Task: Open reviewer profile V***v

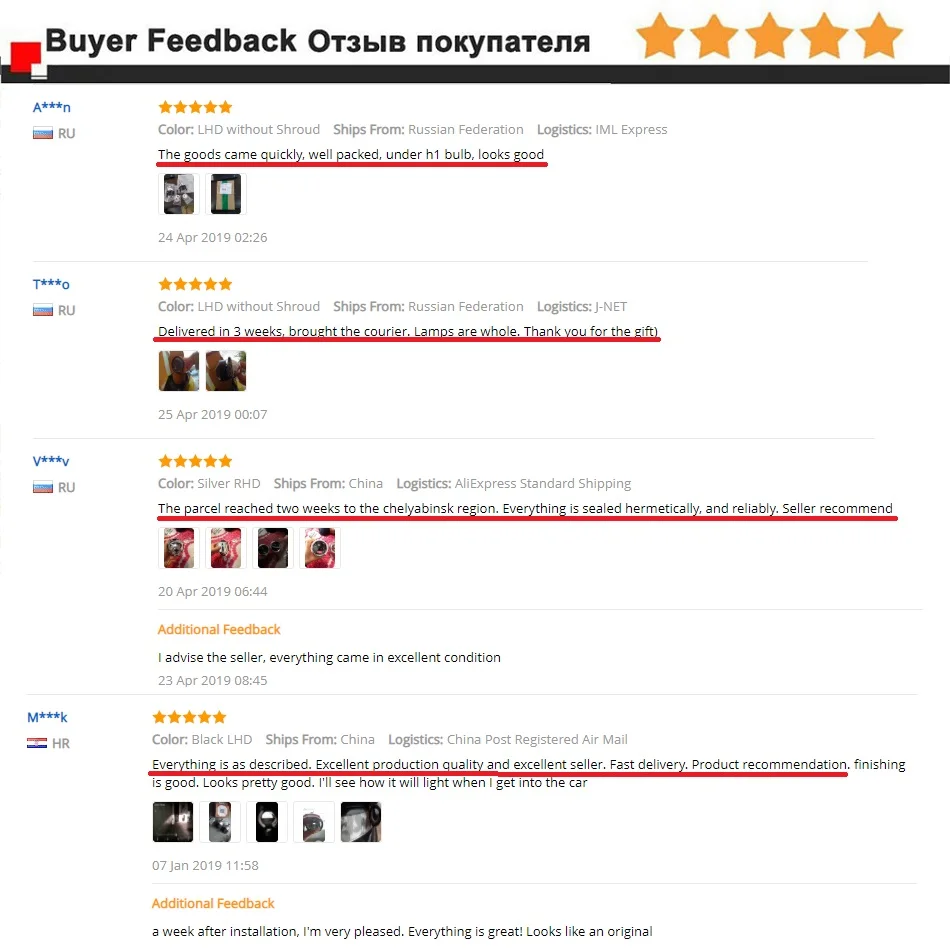Action: click(51, 461)
